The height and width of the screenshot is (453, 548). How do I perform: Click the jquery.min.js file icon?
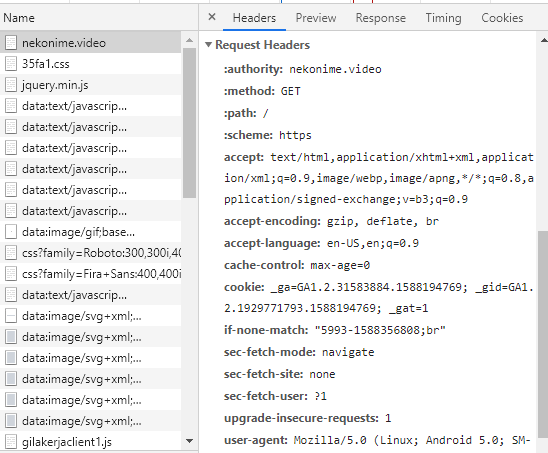click(x=11, y=85)
